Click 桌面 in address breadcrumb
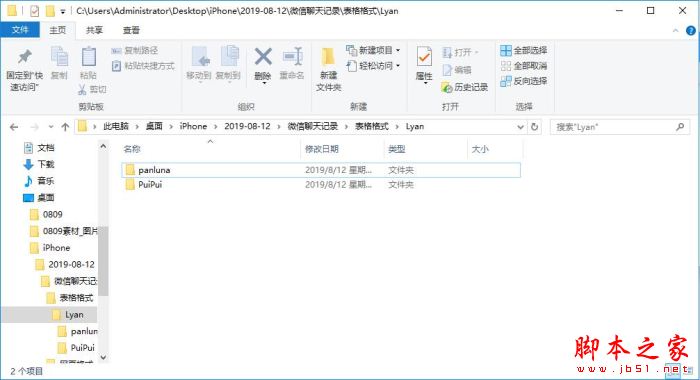Image resolution: width=700 pixels, height=380 pixels. [x=154, y=126]
